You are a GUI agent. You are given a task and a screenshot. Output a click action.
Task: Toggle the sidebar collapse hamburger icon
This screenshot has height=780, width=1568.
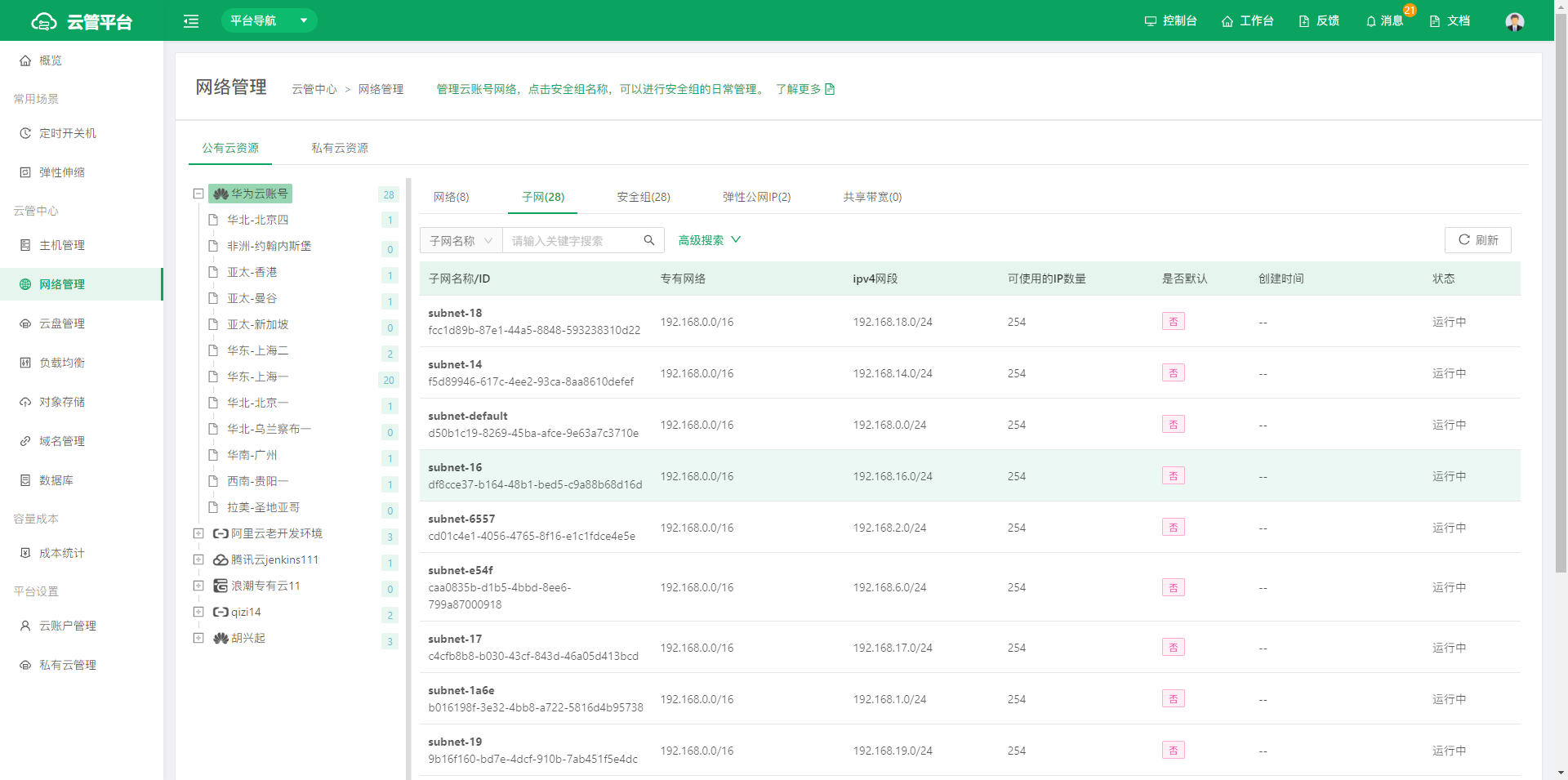click(x=191, y=21)
